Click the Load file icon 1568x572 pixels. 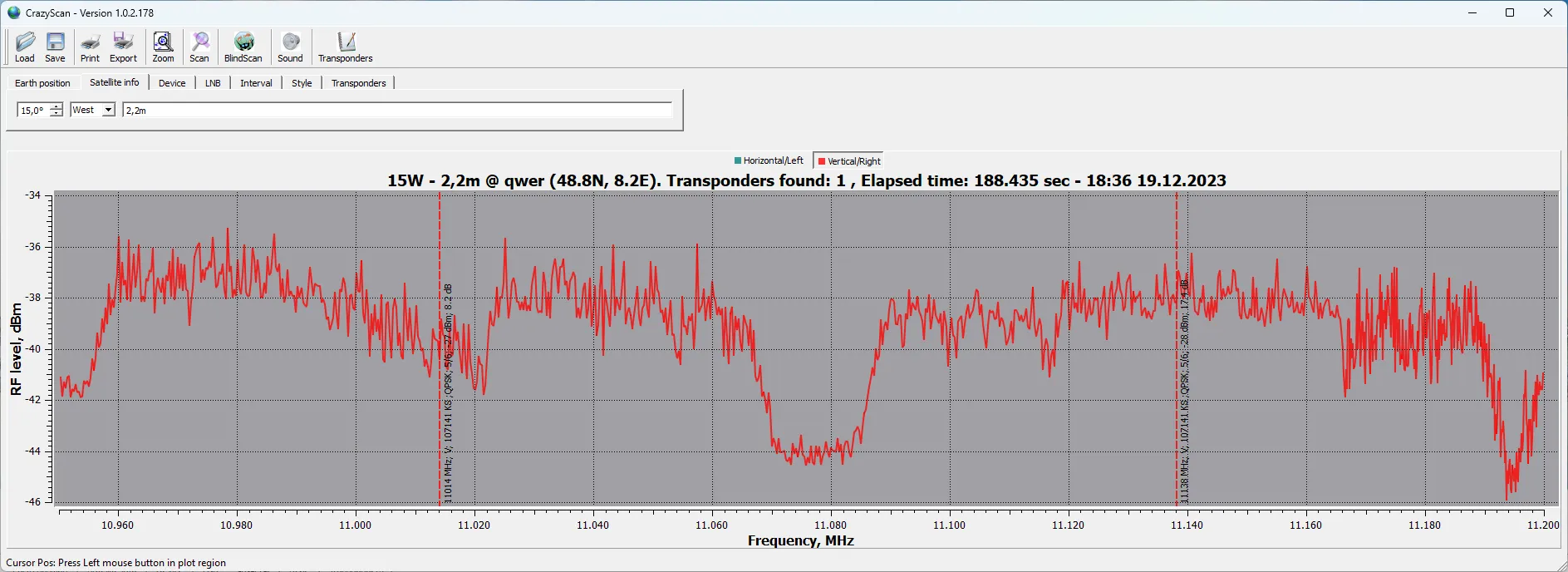(25, 47)
